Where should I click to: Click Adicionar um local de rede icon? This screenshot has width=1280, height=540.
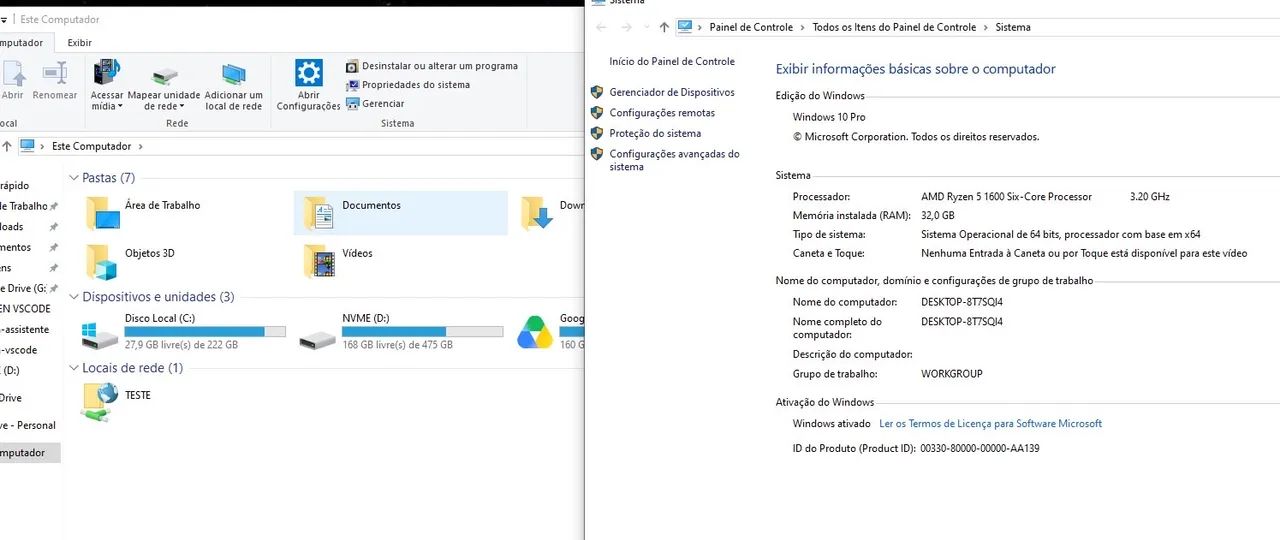pyautogui.click(x=234, y=74)
